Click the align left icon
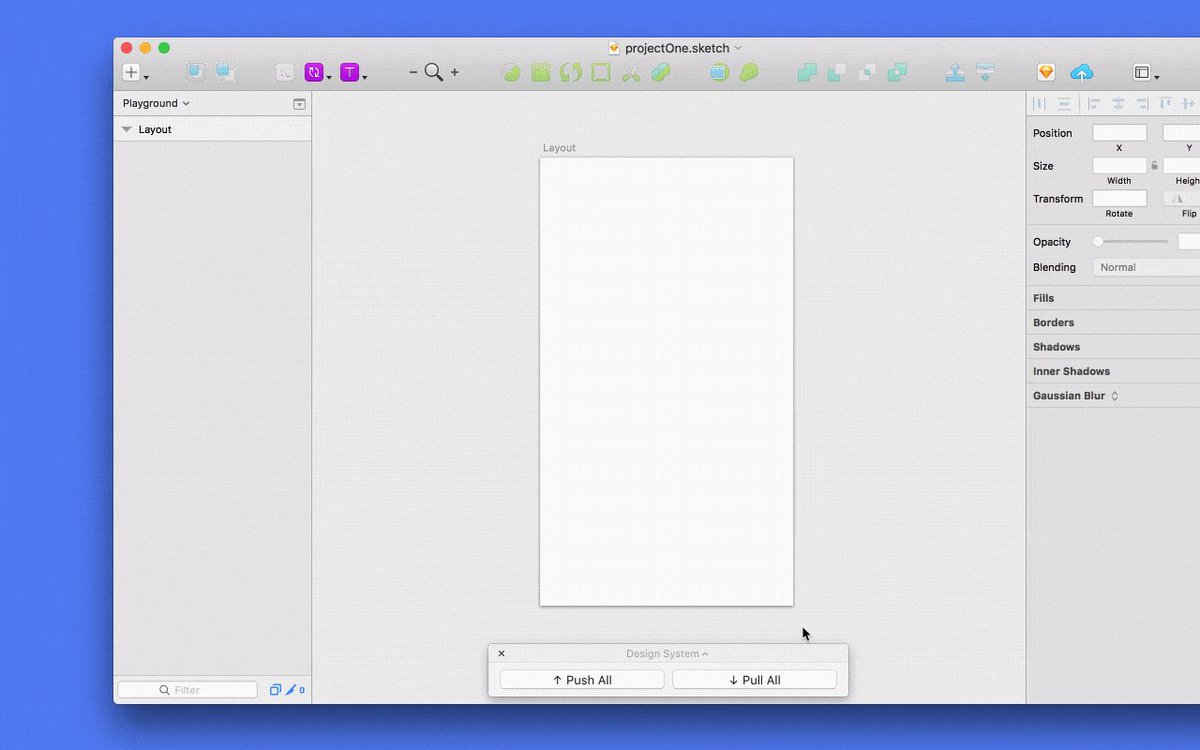 [x=1094, y=103]
